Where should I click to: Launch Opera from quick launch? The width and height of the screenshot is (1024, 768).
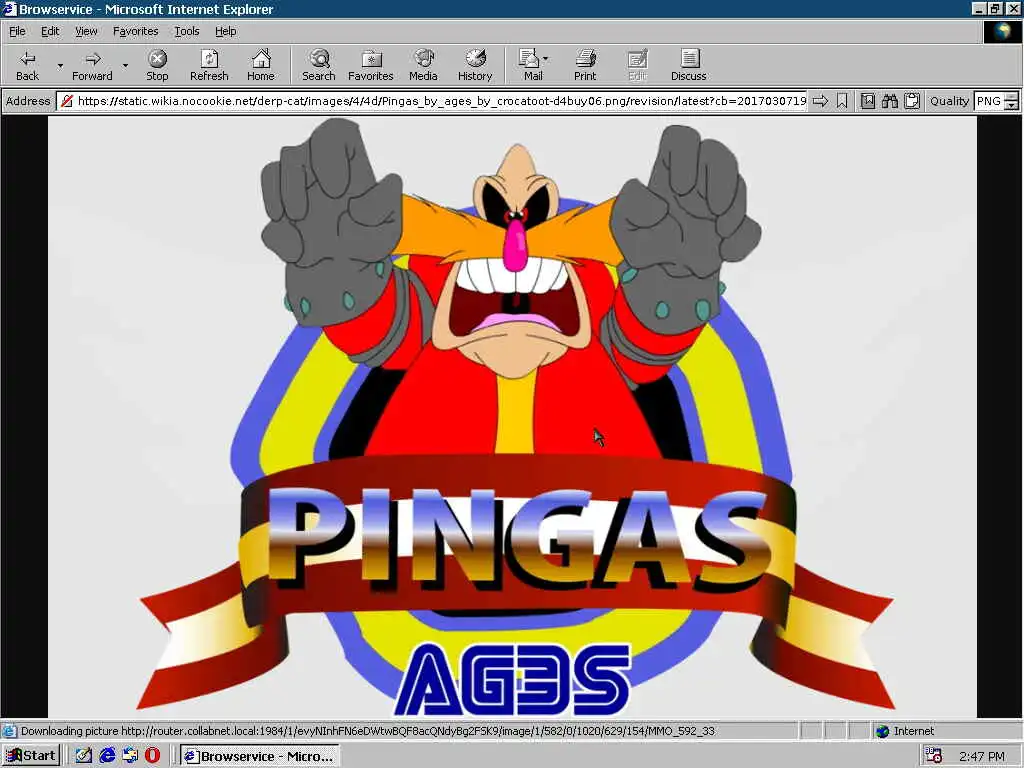152,756
